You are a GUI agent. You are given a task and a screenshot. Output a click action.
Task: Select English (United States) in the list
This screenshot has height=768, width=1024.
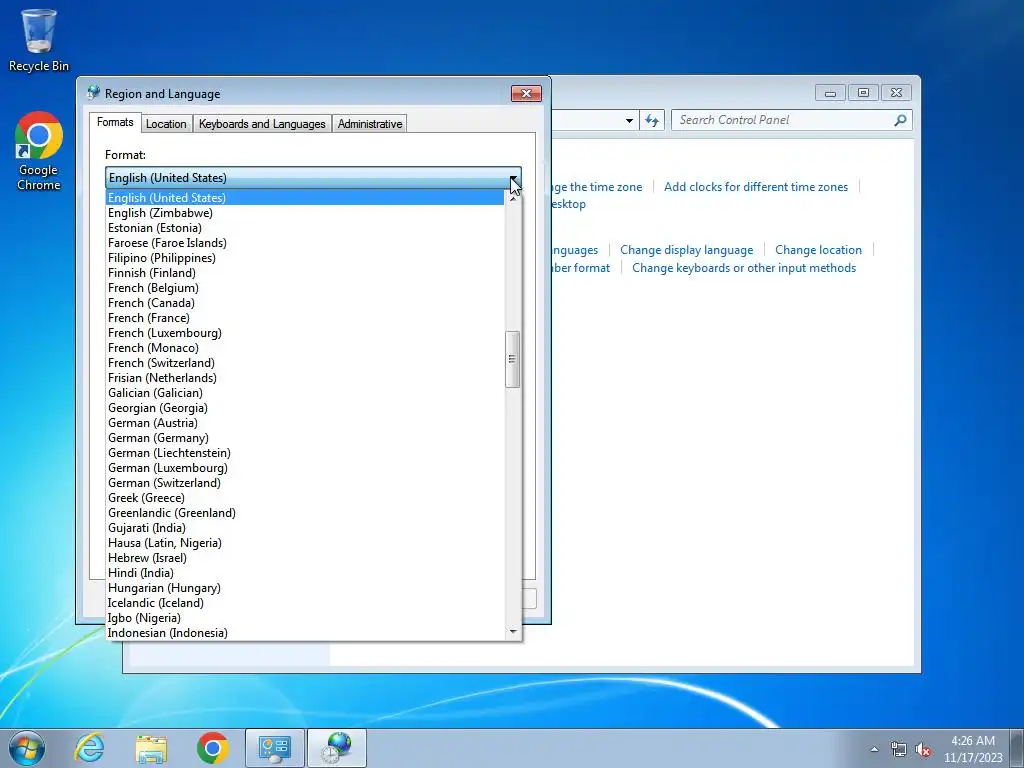(x=305, y=197)
